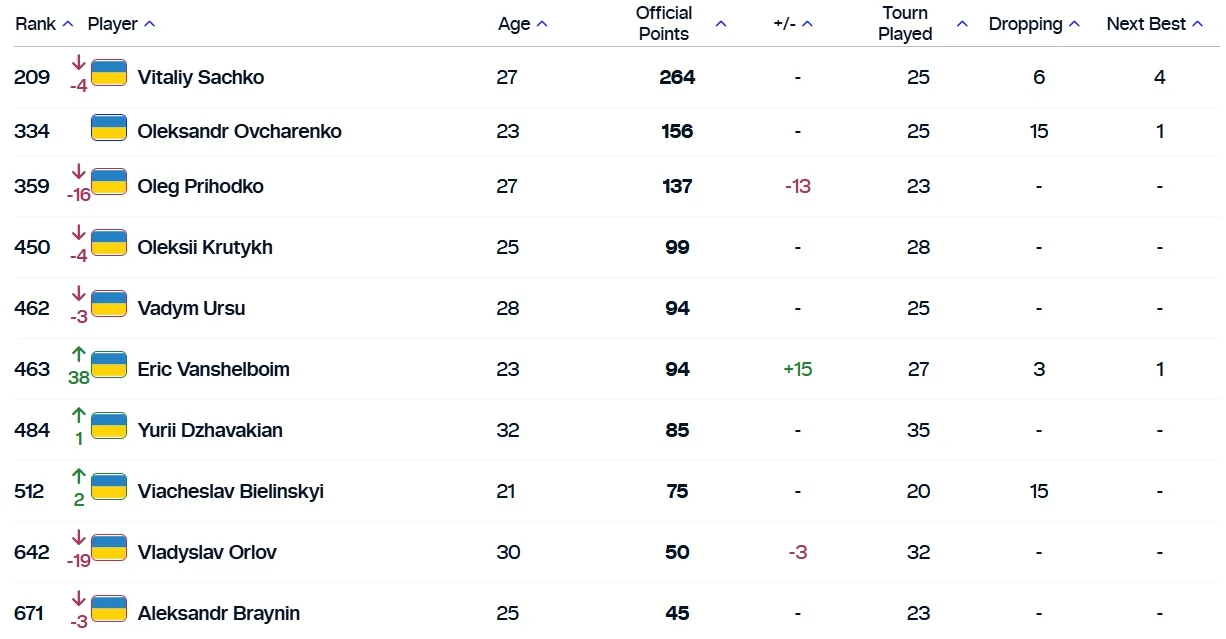Click the flag beside Viacheslav Bielinskyi

point(109,487)
